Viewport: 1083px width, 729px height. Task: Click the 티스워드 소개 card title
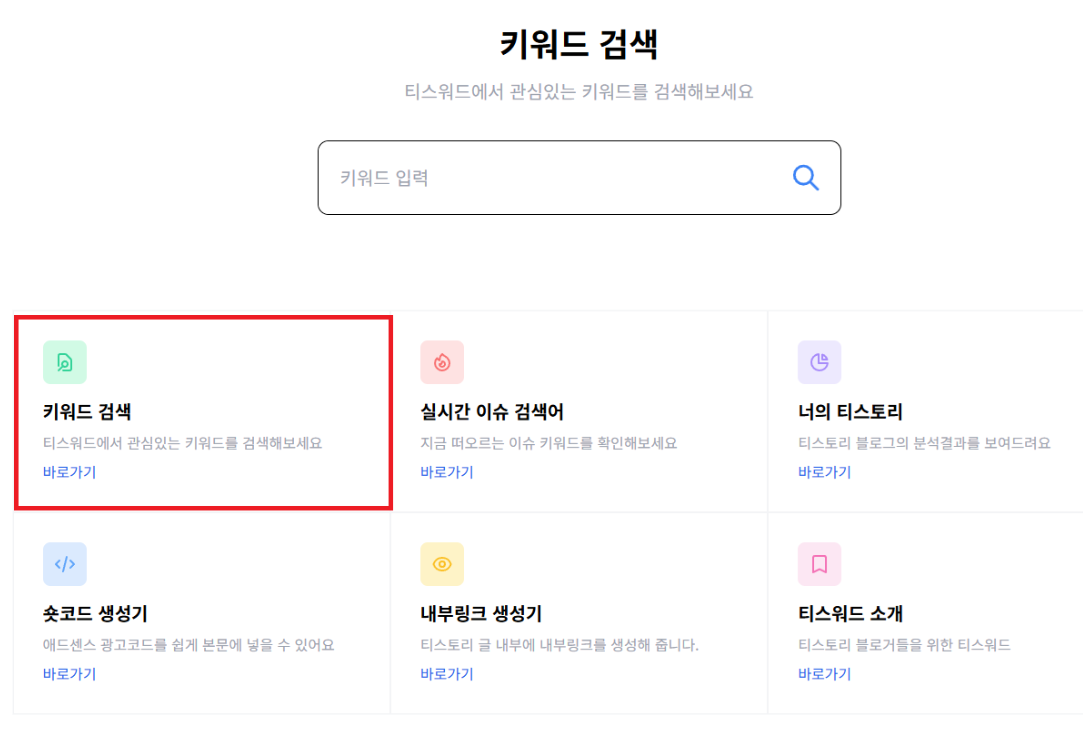tap(850, 614)
